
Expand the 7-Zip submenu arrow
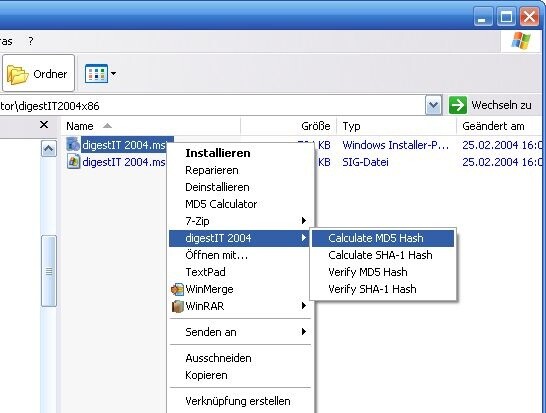[304, 221]
